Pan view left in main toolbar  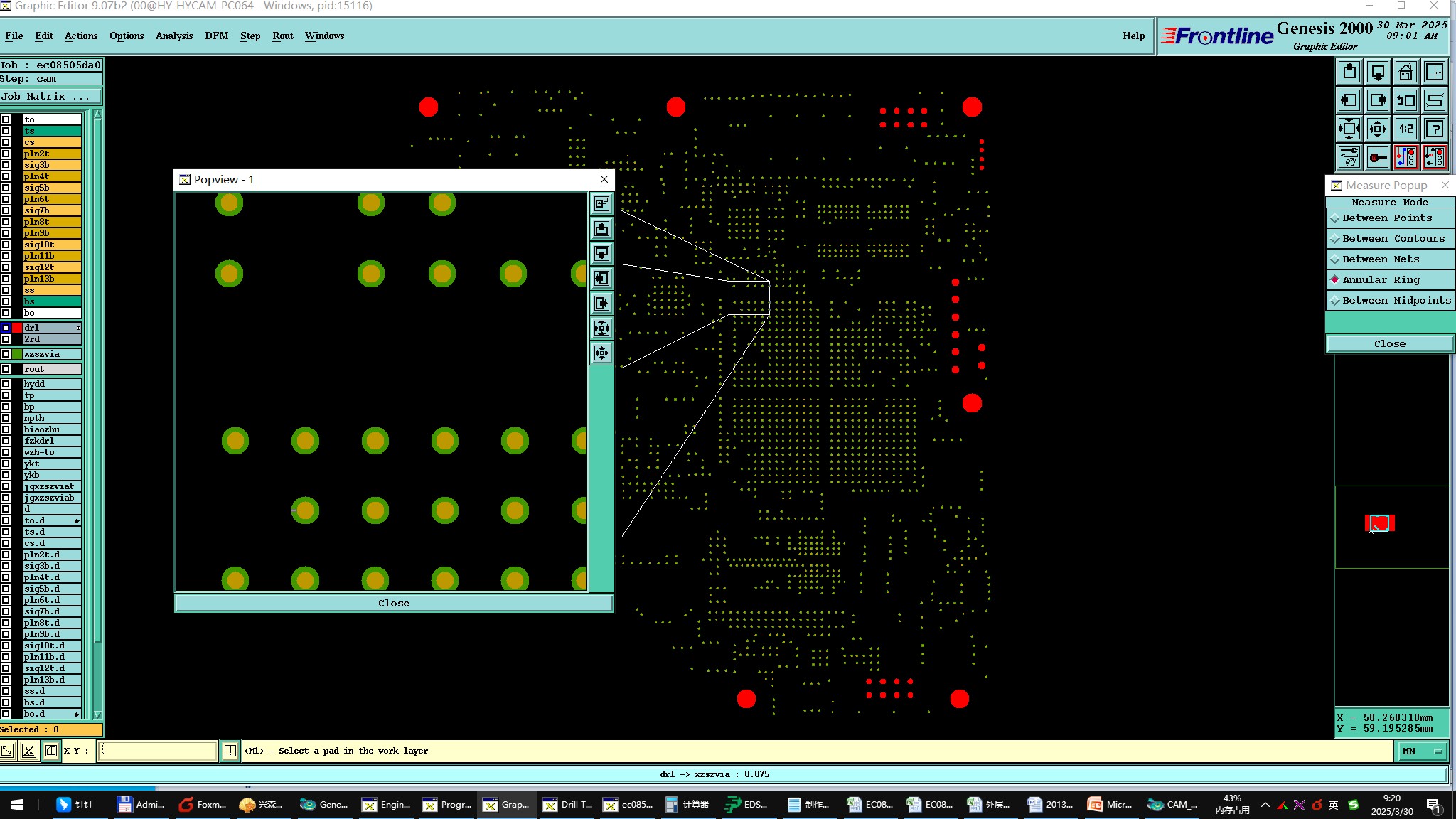pyautogui.click(x=1349, y=100)
